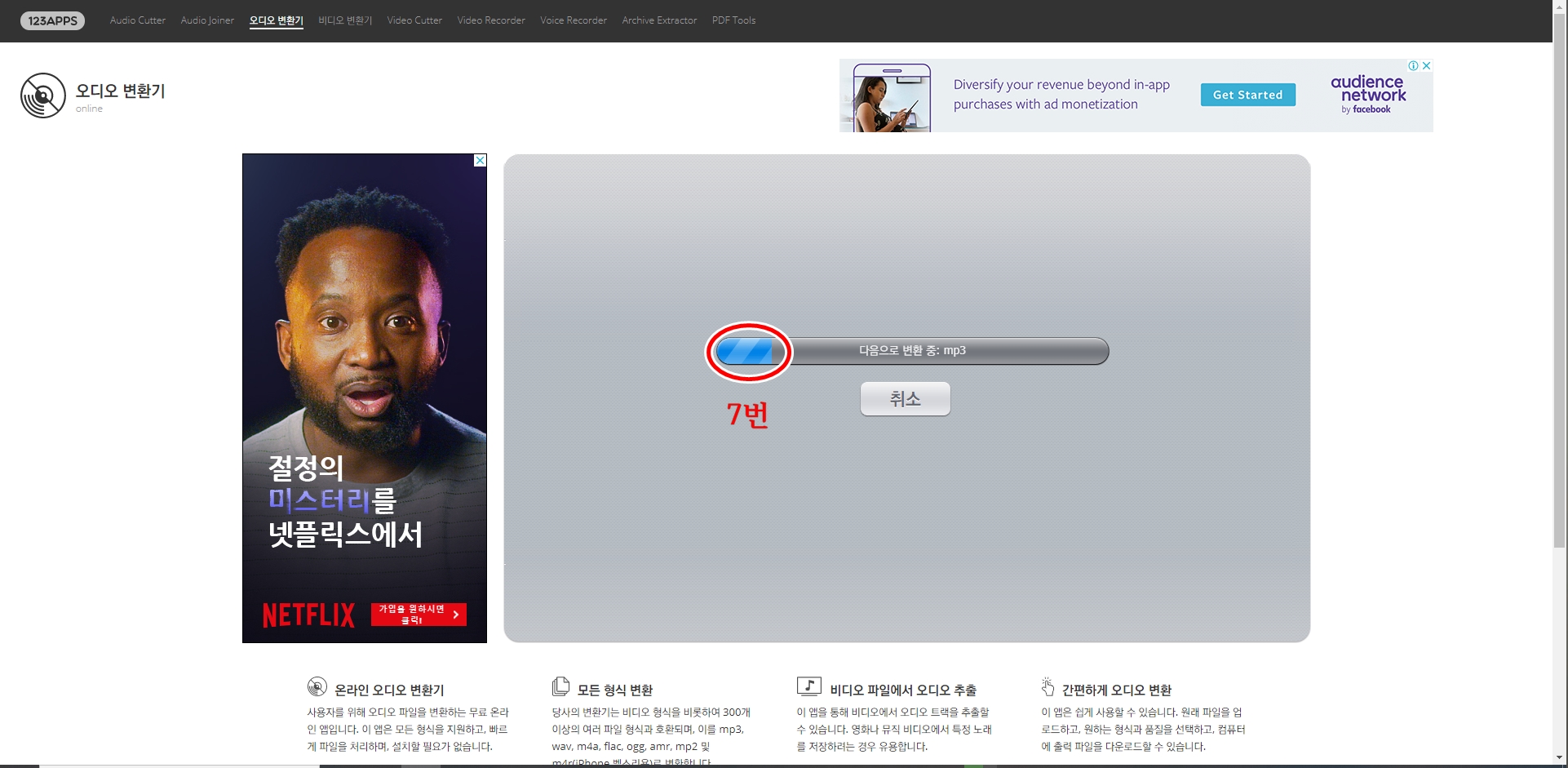Click the scrollbar down arrow
The height and width of the screenshot is (768, 1568).
tap(1560, 759)
